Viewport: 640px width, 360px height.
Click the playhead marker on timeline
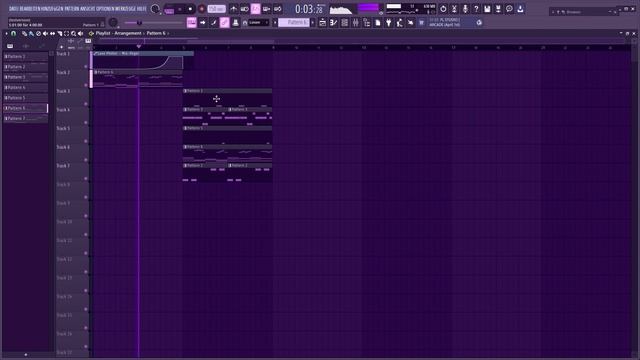pyautogui.click(x=139, y=47)
